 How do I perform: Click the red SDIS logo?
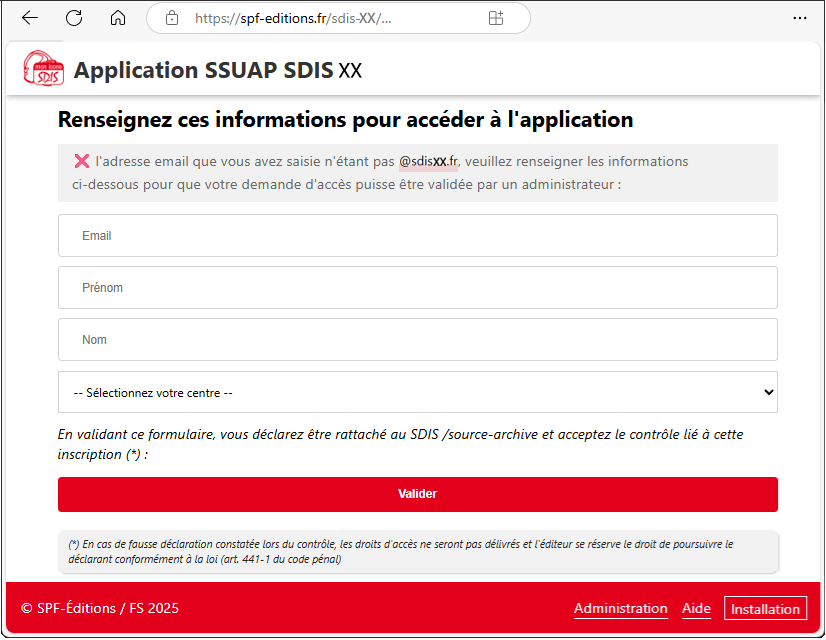click(x=43, y=70)
